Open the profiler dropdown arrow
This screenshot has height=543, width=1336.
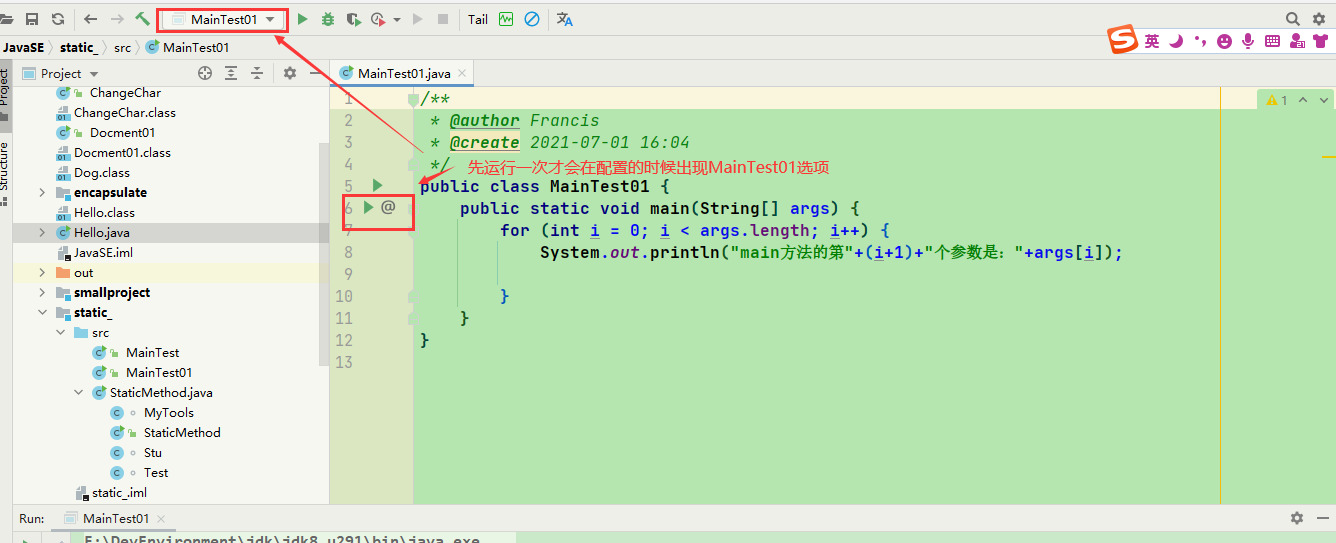[397, 19]
